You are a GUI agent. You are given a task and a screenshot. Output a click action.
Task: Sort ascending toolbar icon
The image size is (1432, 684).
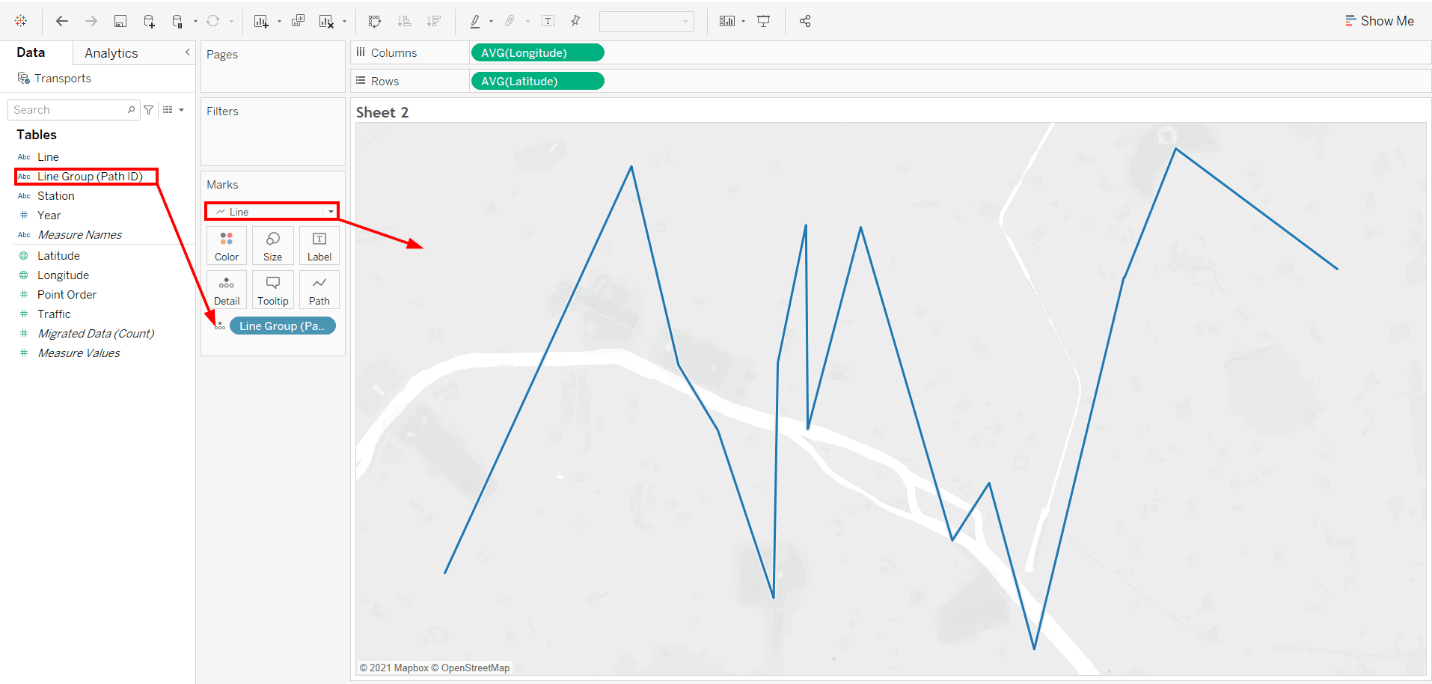click(x=404, y=21)
